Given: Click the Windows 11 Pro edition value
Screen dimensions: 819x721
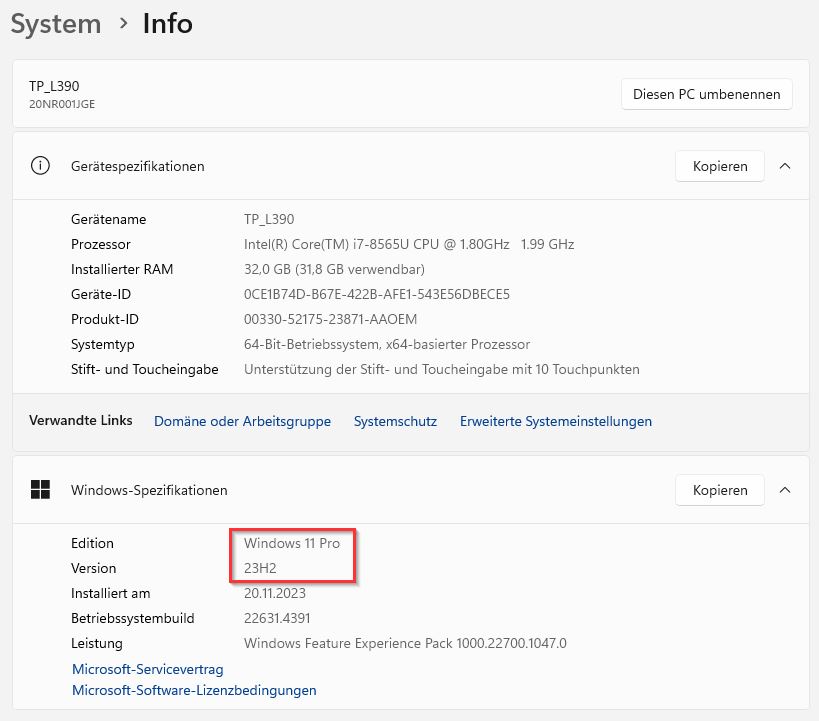Looking at the screenshot, I should (x=291, y=543).
